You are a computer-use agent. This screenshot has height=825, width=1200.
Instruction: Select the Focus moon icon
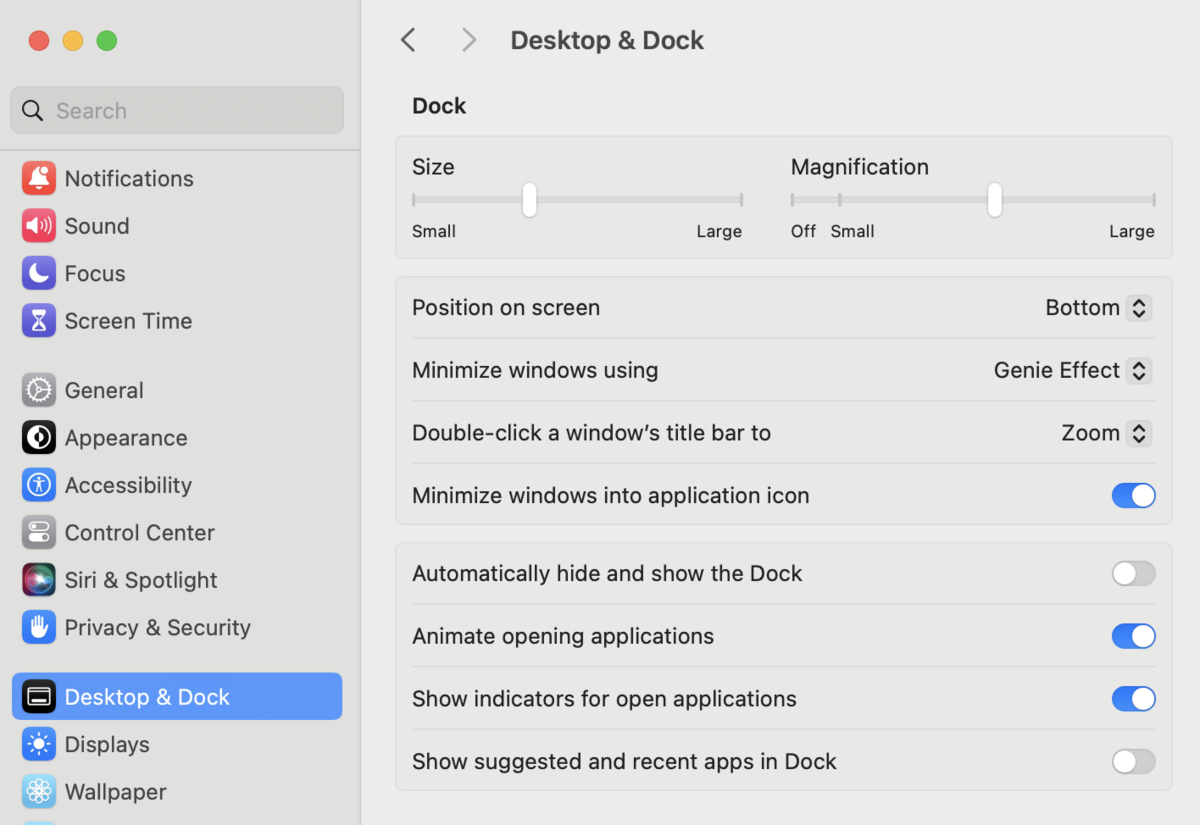pos(39,273)
